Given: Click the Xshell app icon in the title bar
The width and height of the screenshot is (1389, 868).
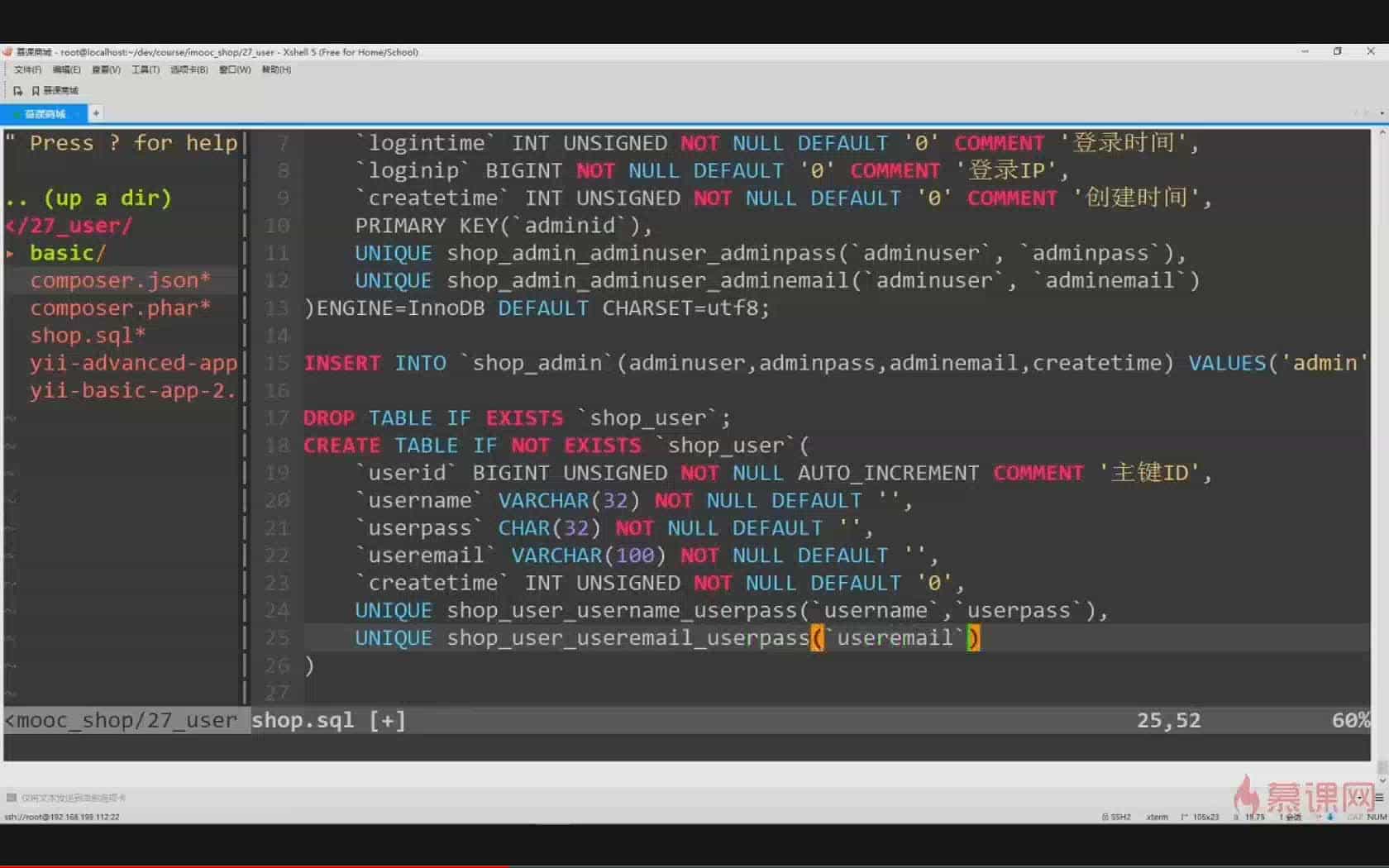Looking at the screenshot, I should tap(7, 51).
